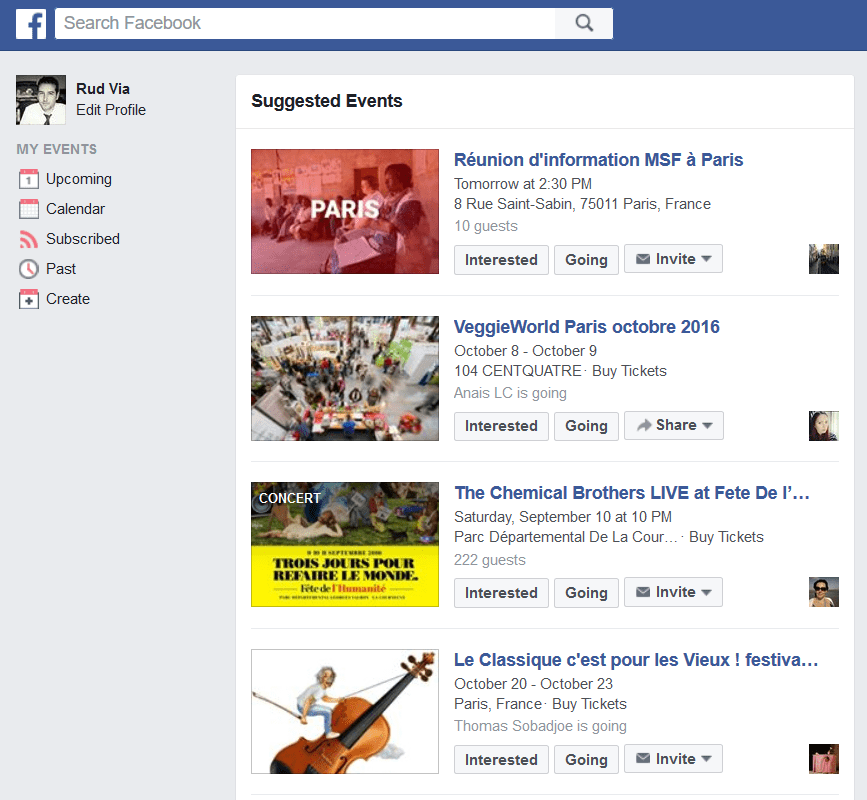This screenshot has width=867, height=800.
Task: Click 'Saturday, September 10 at 10 PM' text
Action: 563,517
